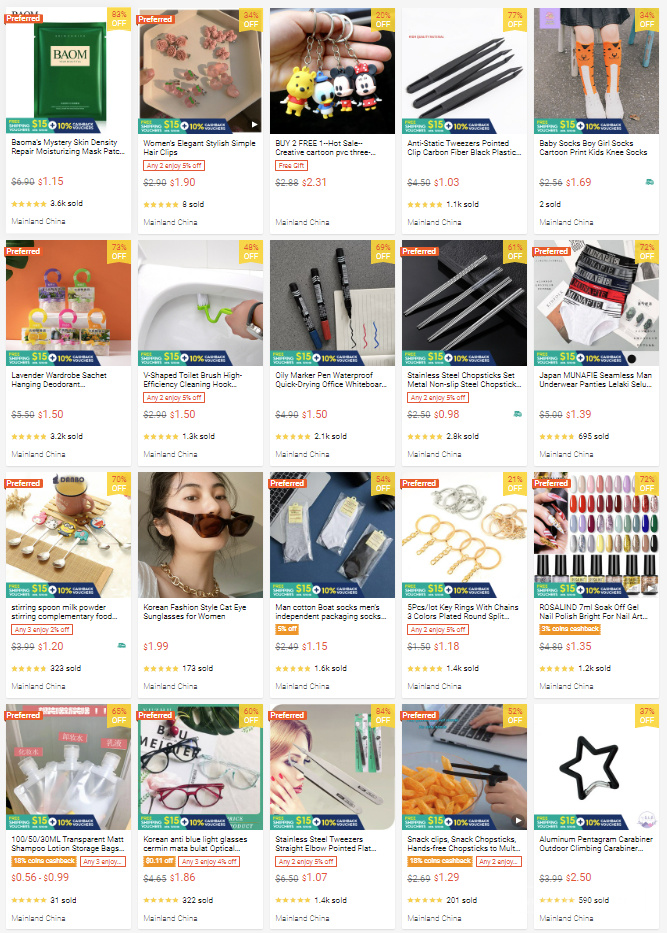
Task: Click Preferred badge on BAOM mask product
Action: [x=23, y=18]
